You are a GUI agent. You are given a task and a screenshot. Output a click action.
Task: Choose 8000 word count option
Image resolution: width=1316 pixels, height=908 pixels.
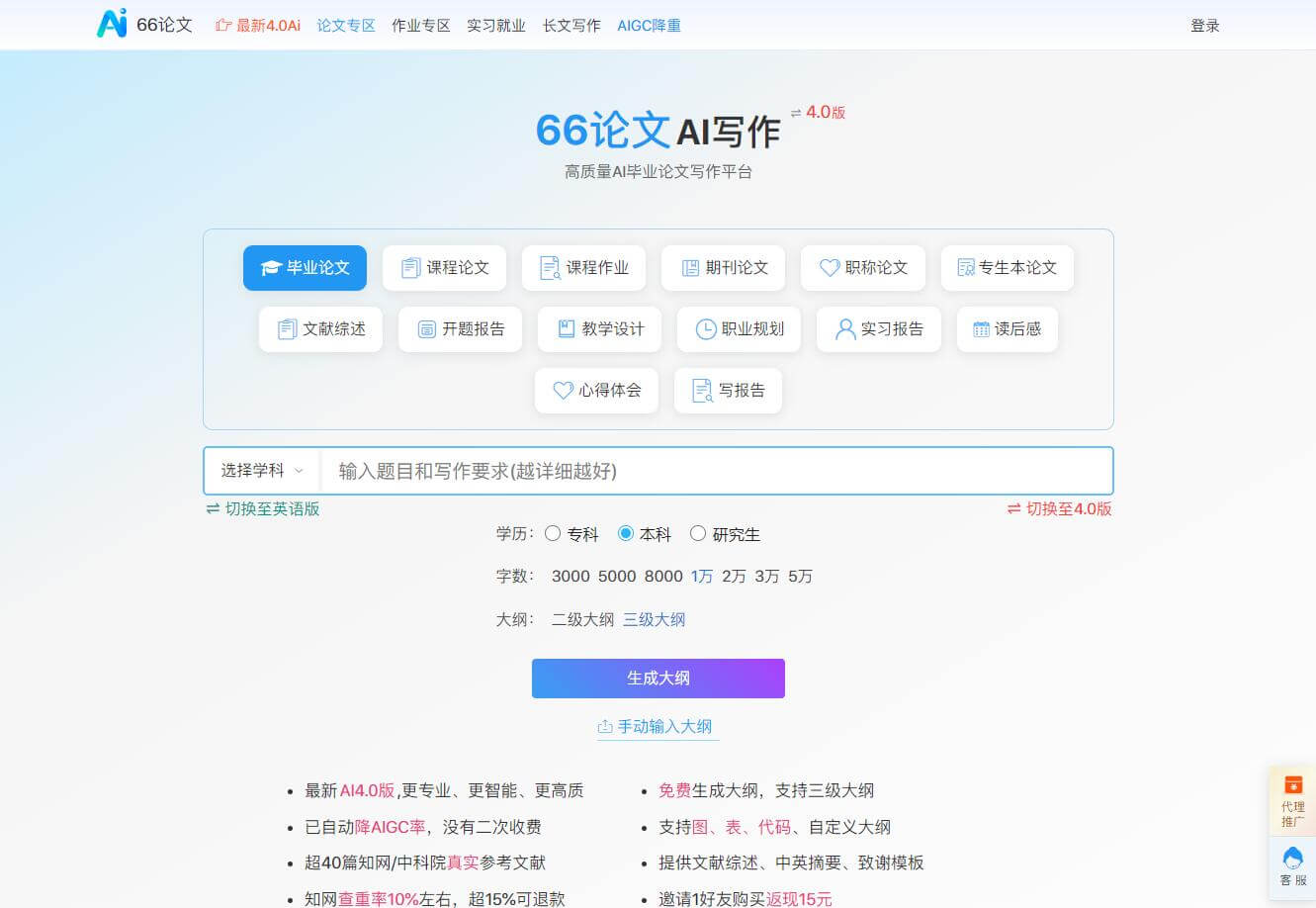pyautogui.click(x=663, y=577)
